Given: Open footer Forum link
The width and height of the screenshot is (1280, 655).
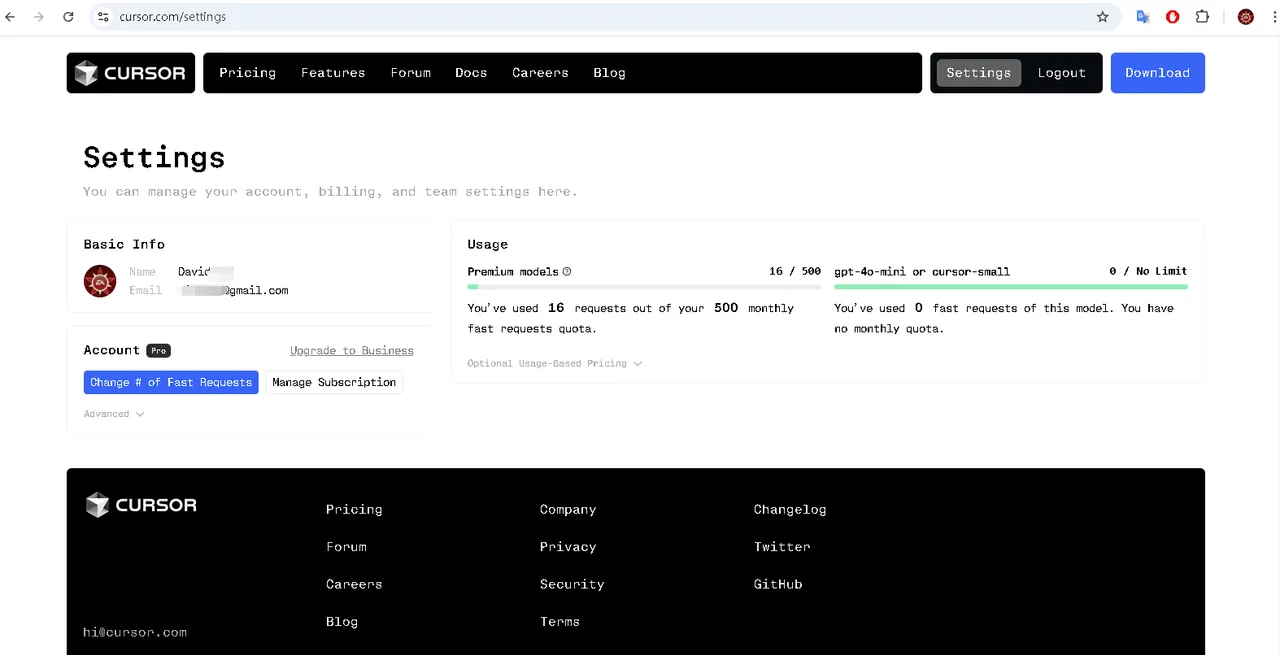Looking at the screenshot, I should pyautogui.click(x=346, y=547).
